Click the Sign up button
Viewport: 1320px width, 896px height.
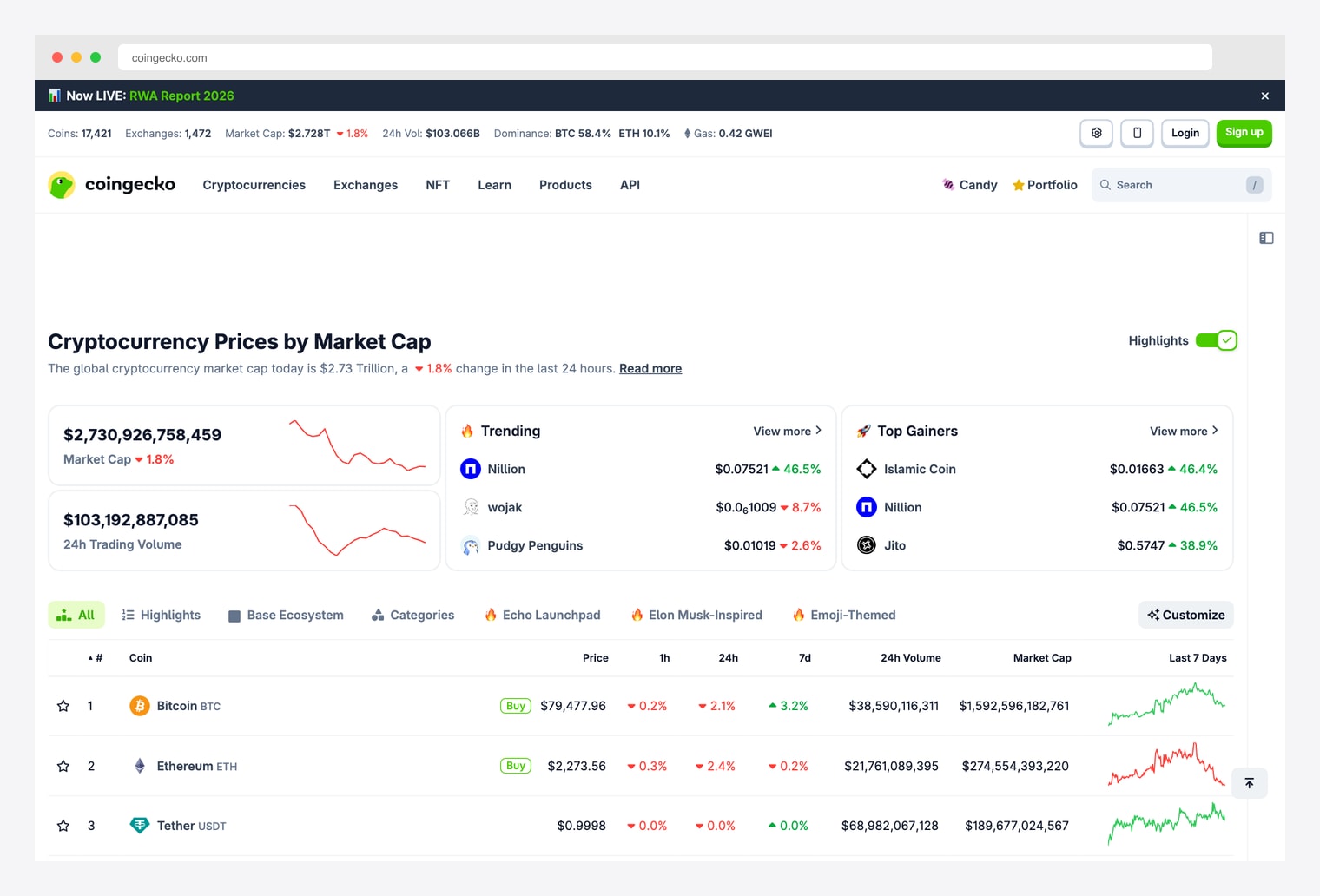pos(1244,133)
